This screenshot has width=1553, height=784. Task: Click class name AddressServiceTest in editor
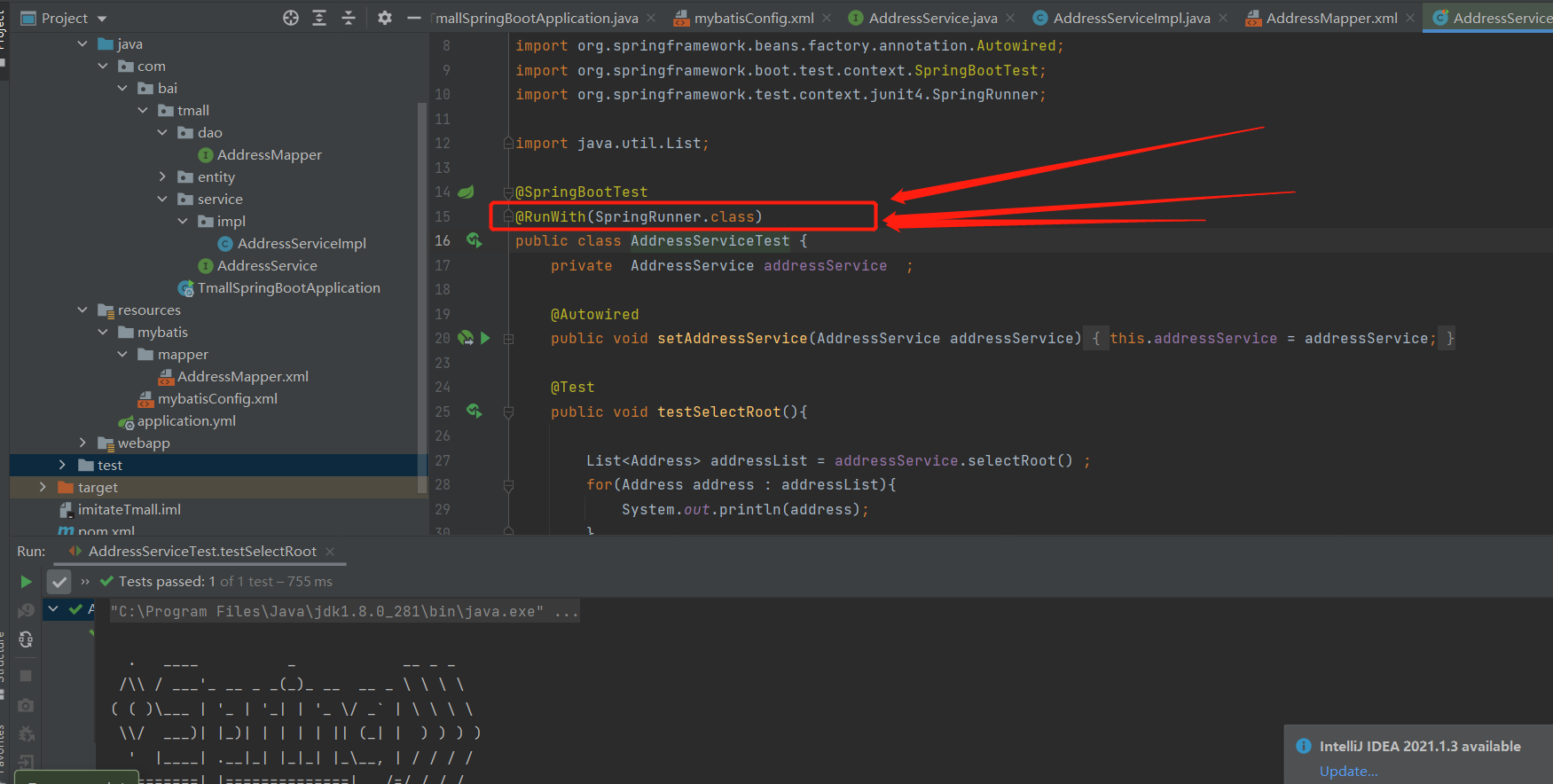click(x=710, y=240)
